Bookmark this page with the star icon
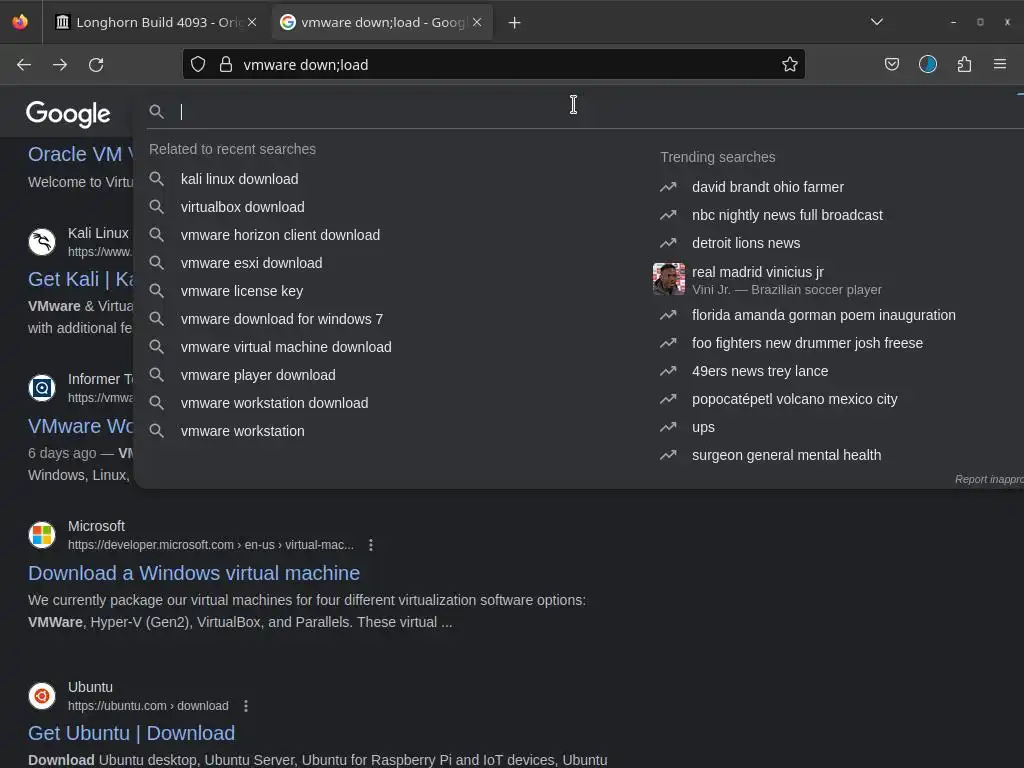 [x=790, y=64]
